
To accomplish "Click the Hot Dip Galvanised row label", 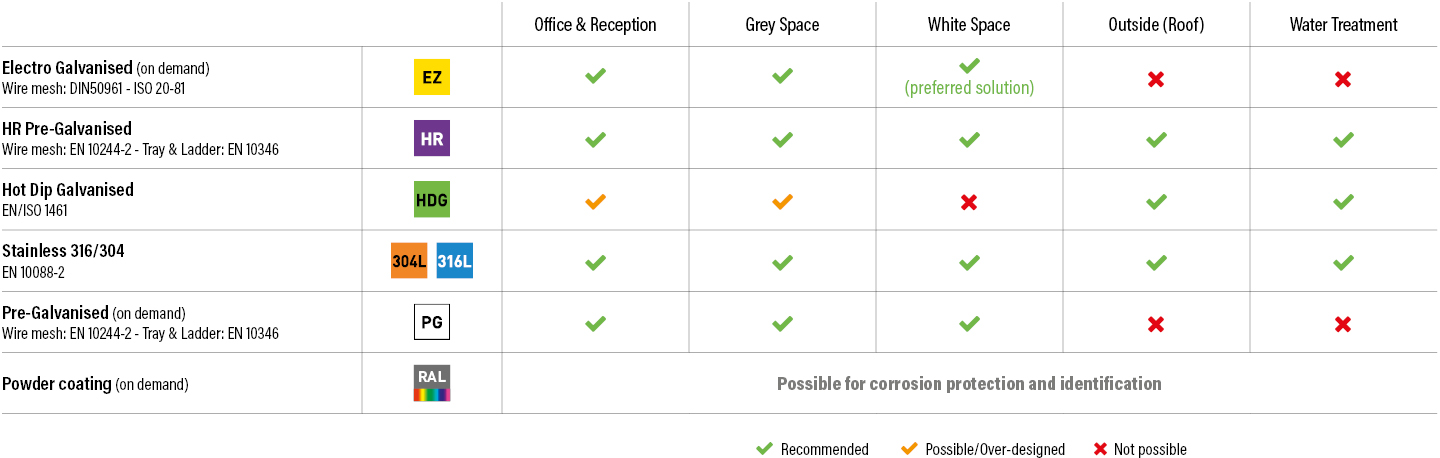I will [x=67, y=190].
